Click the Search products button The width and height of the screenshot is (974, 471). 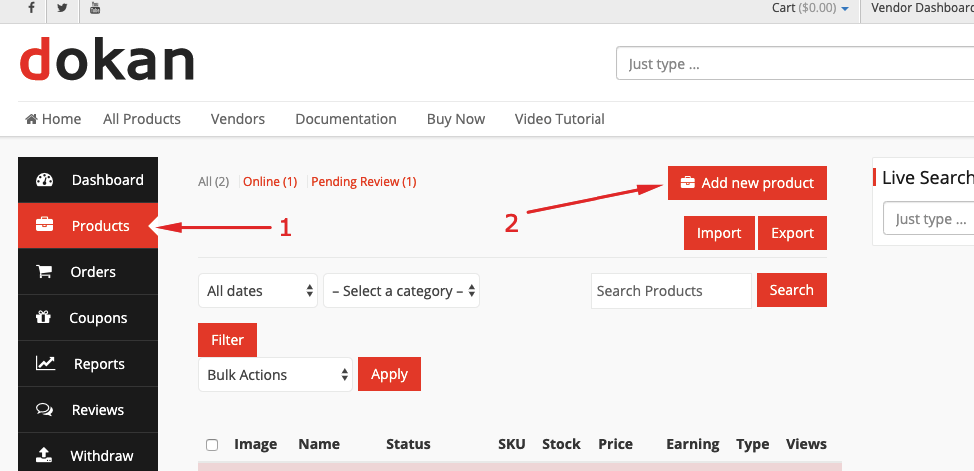point(792,290)
